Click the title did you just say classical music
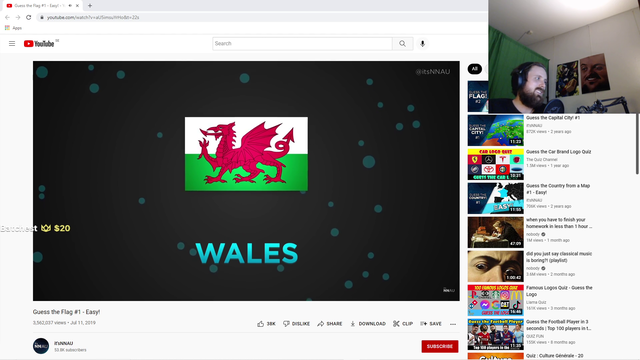The image size is (640, 360). 559,257
